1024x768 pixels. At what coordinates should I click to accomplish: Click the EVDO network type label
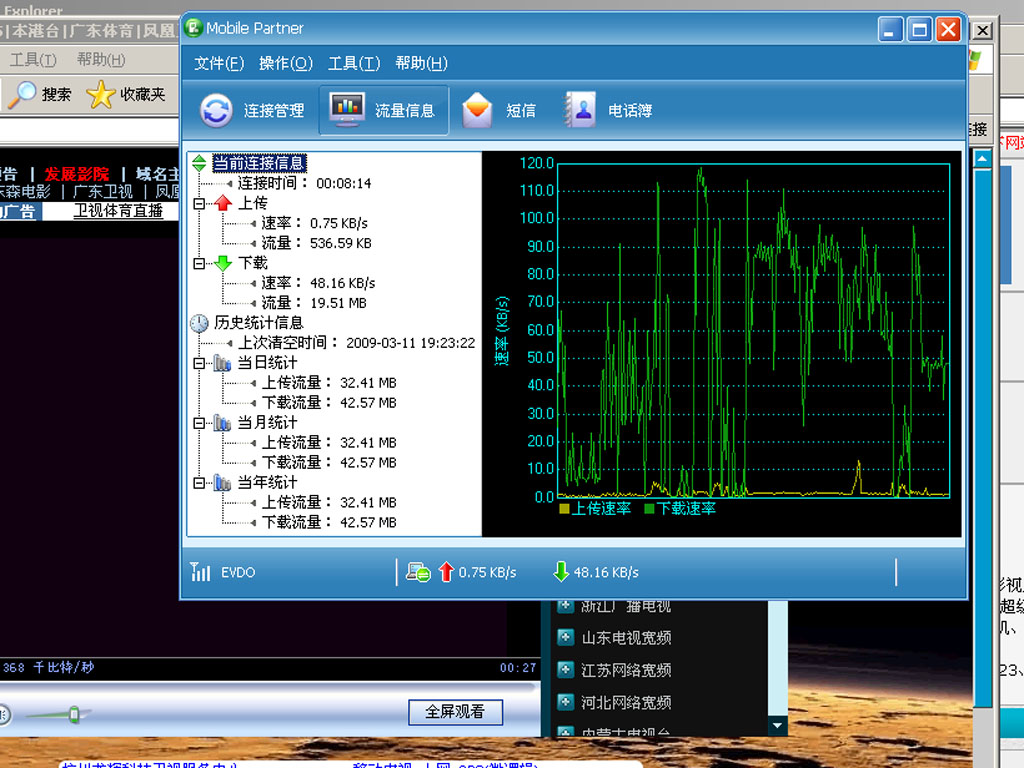(238, 573)
